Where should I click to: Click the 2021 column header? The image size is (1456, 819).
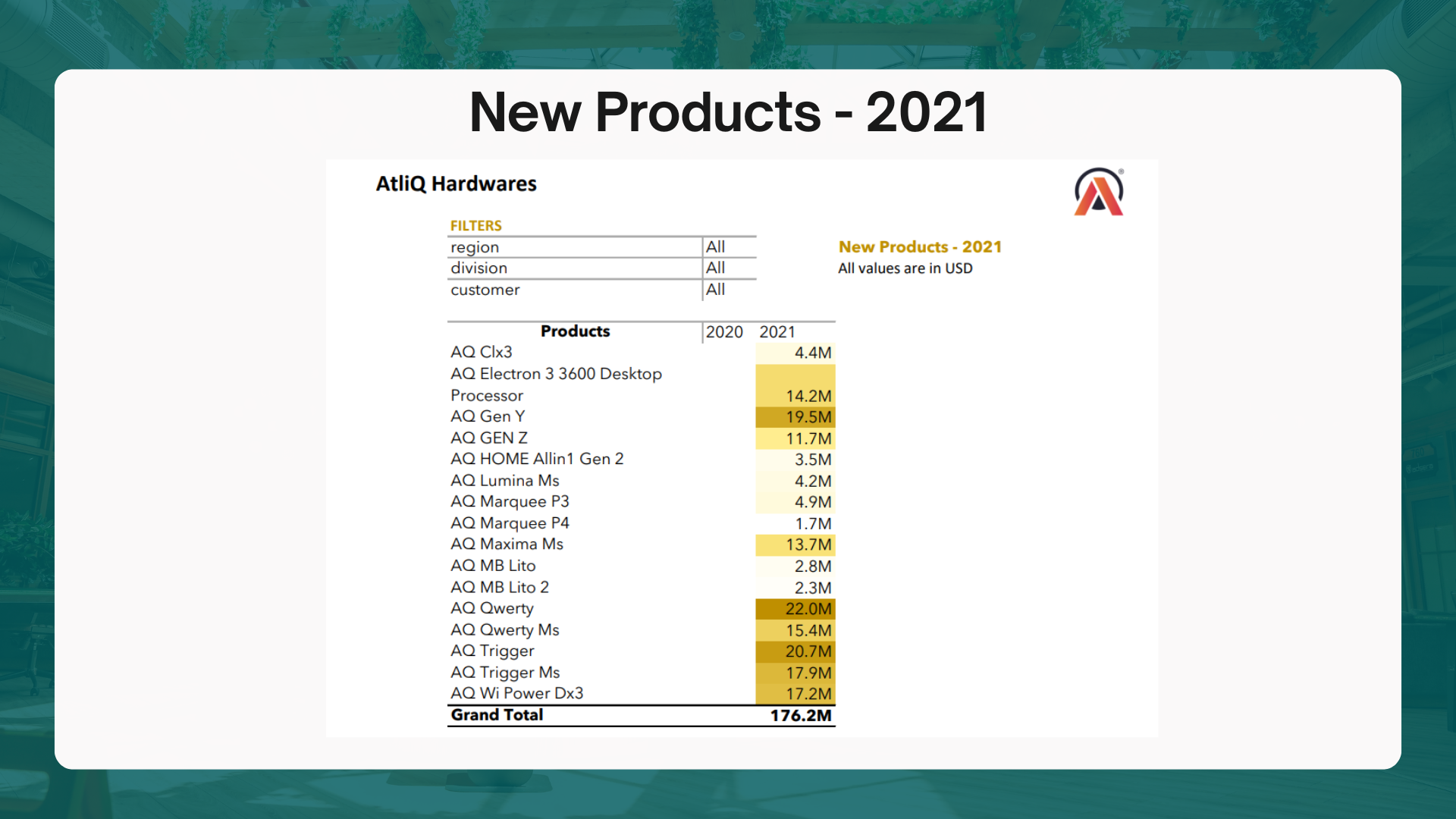coord(777,332)
